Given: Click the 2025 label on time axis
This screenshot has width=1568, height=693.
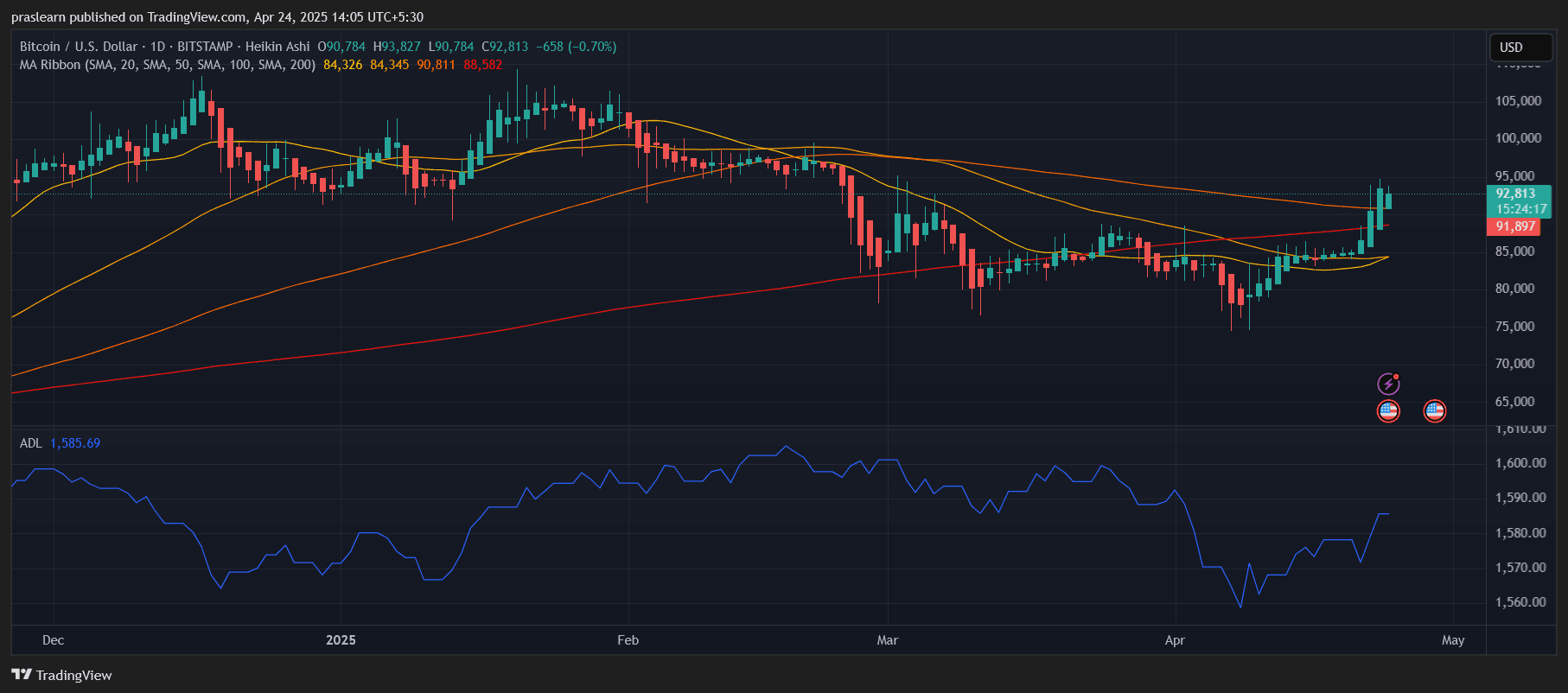Looking at the screenshot, I should [x=341, y=640].
